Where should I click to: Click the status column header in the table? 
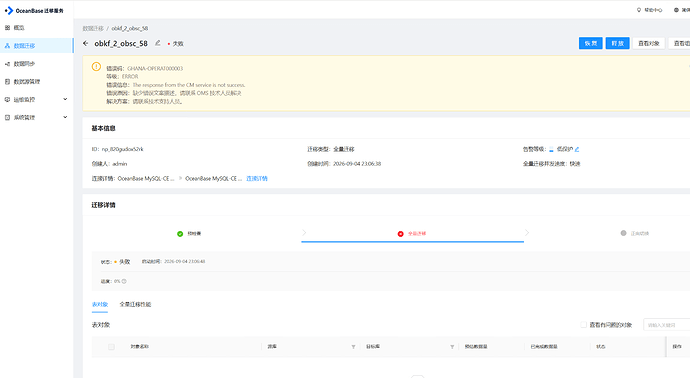[x=601, y=347]
